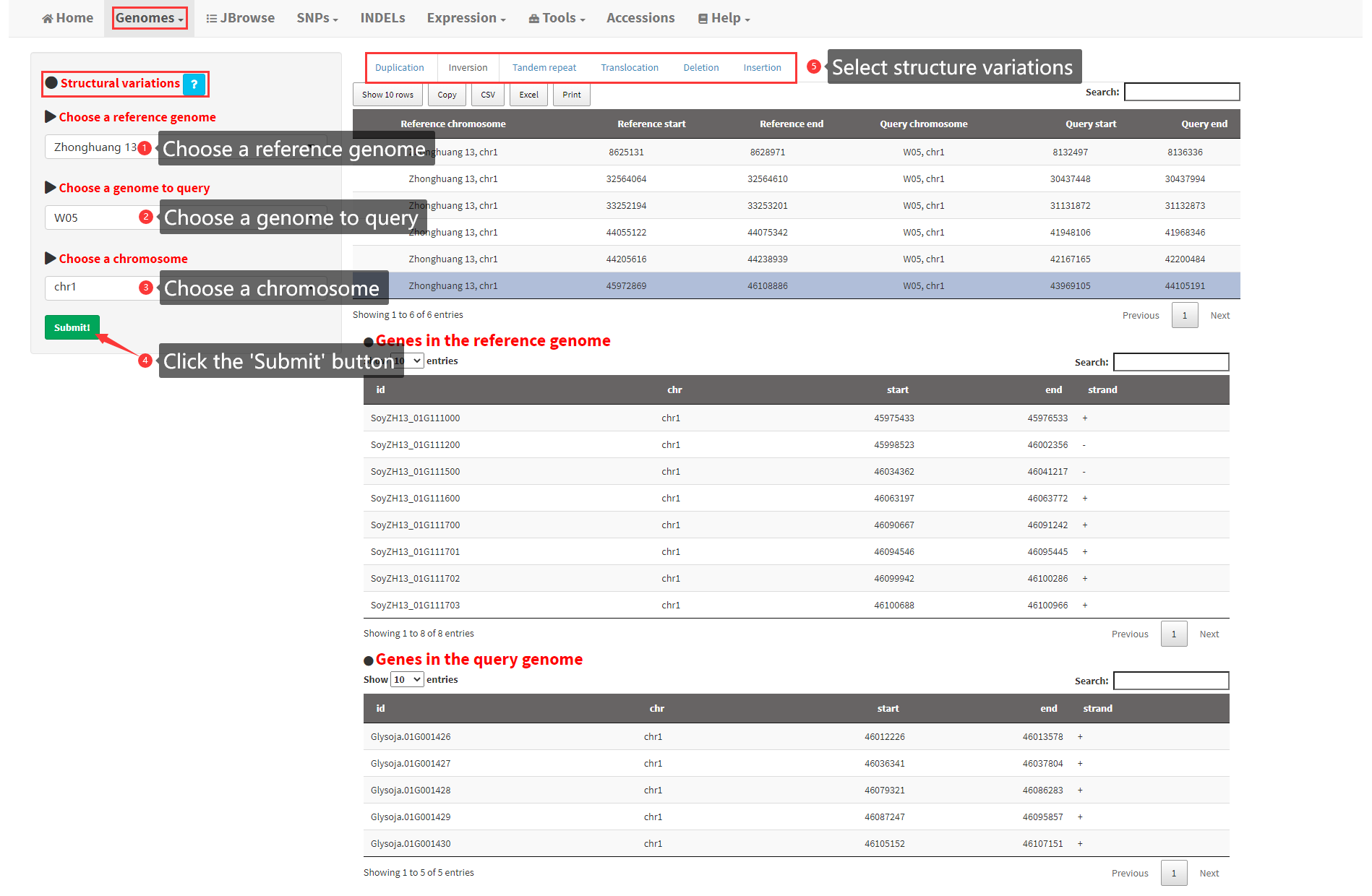The image size is (1372, 896).
Task: Expand the Genomes dropdown menu
Action: point(150,18)
